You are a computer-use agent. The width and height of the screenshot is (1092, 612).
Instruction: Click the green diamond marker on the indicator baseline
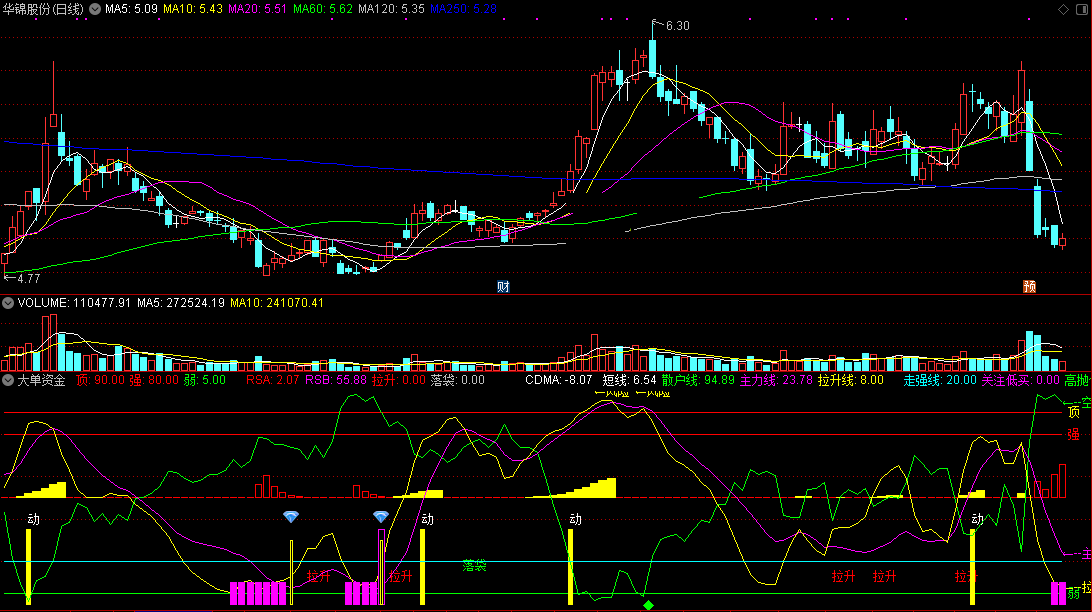648,605
